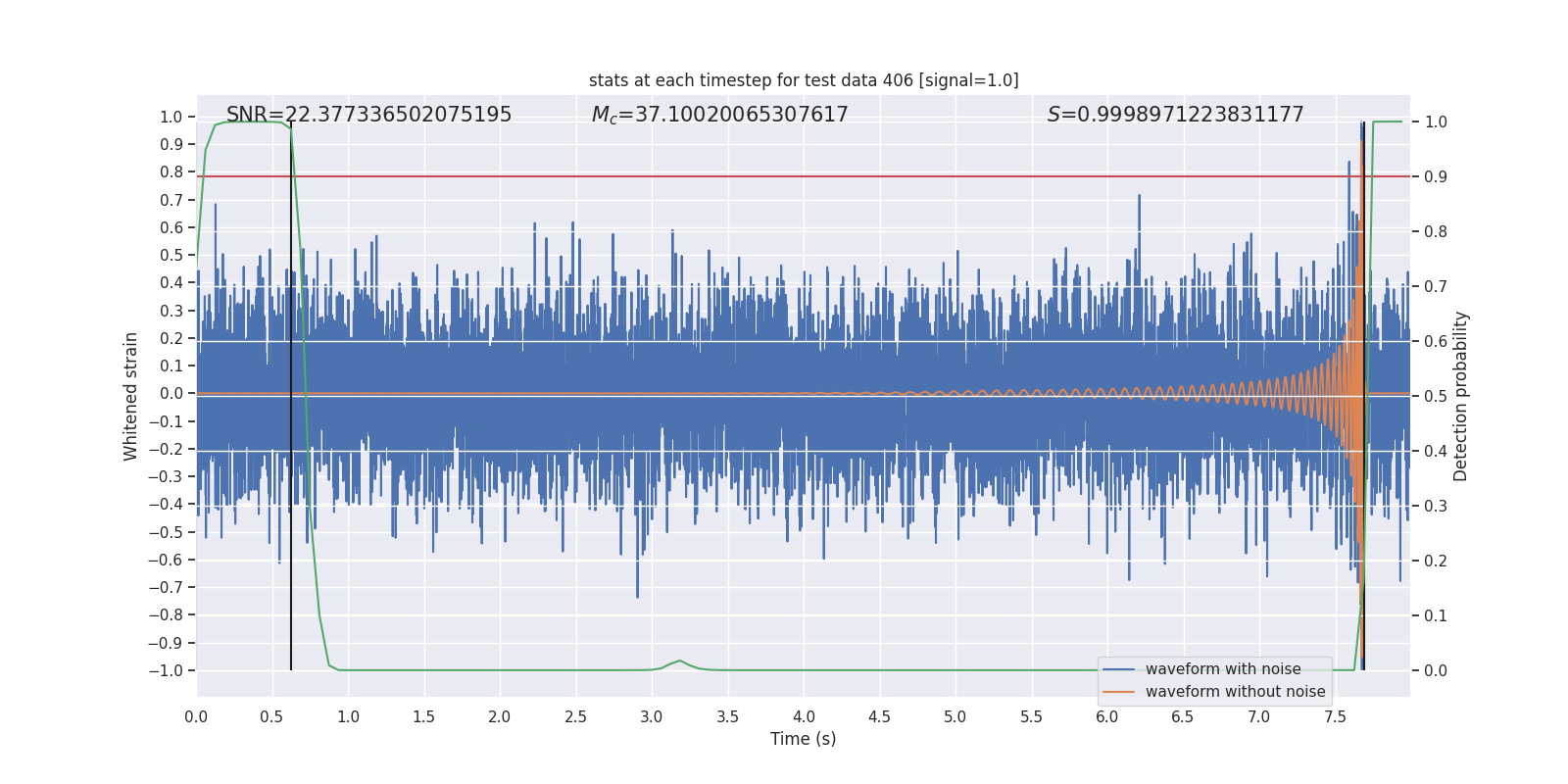The image size is (1568, 784).
Task: Click the blue 'waveform with noise' legend line
Action: (x=1119, y=669)
